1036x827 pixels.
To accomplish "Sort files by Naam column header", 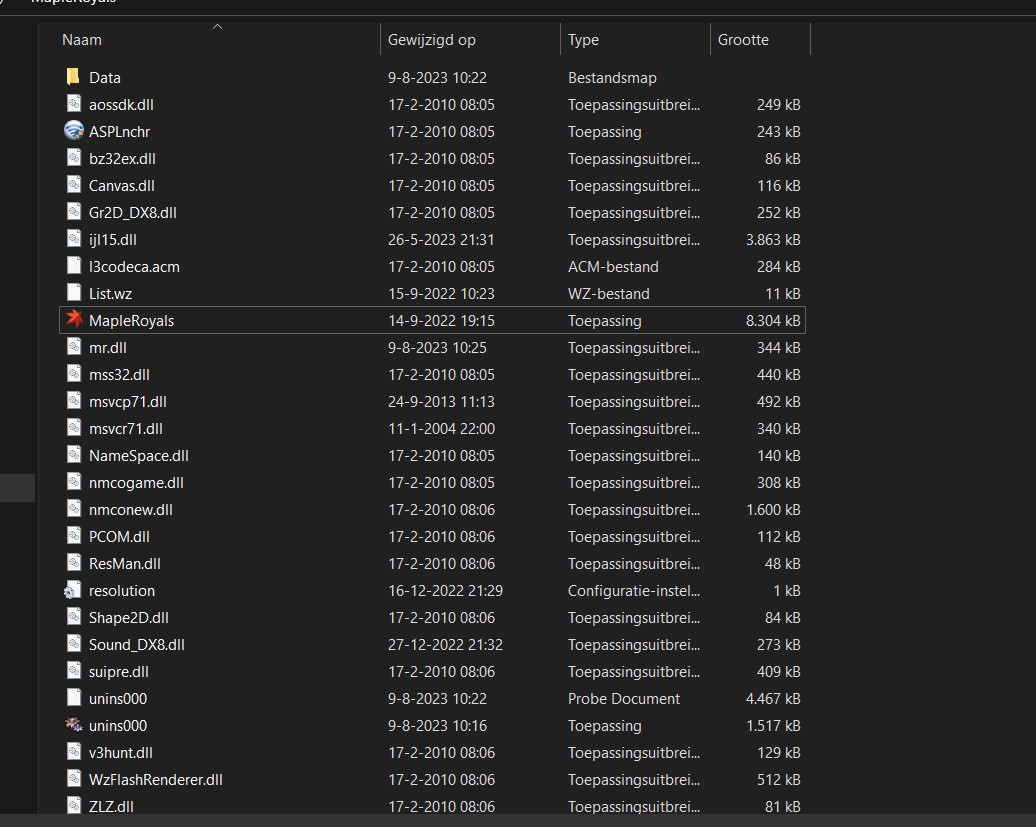I will pyautogui.click(x=82, y=40).
